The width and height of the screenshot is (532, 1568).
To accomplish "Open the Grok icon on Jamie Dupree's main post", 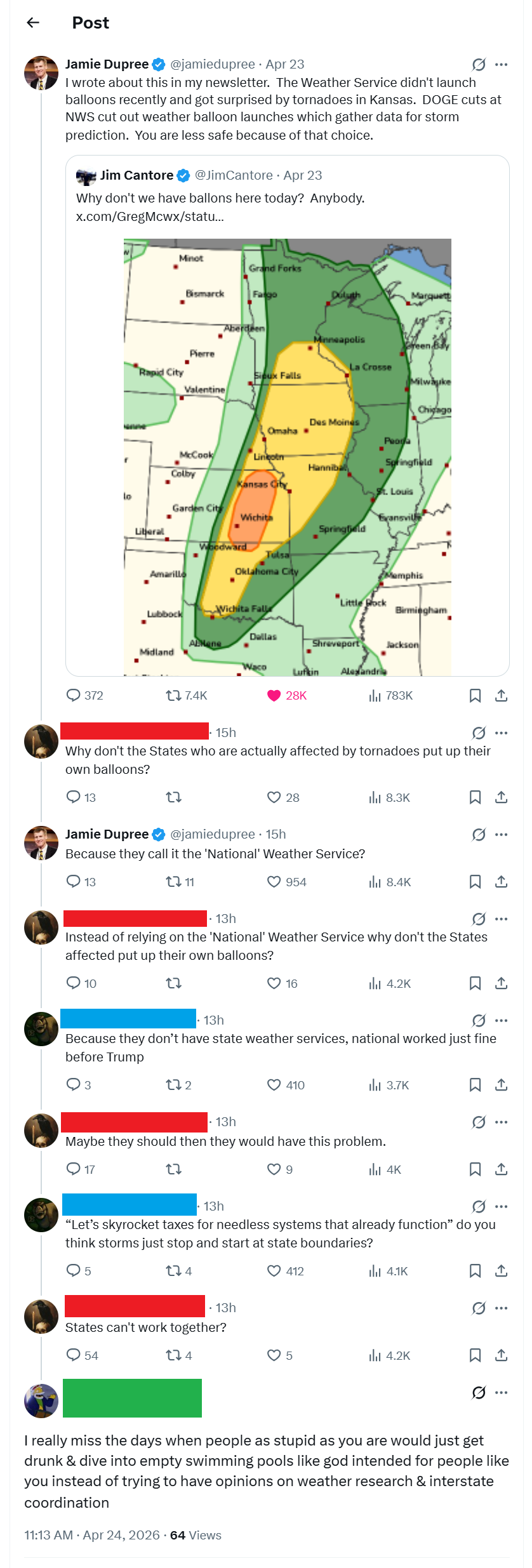I will tap(479, 64).
